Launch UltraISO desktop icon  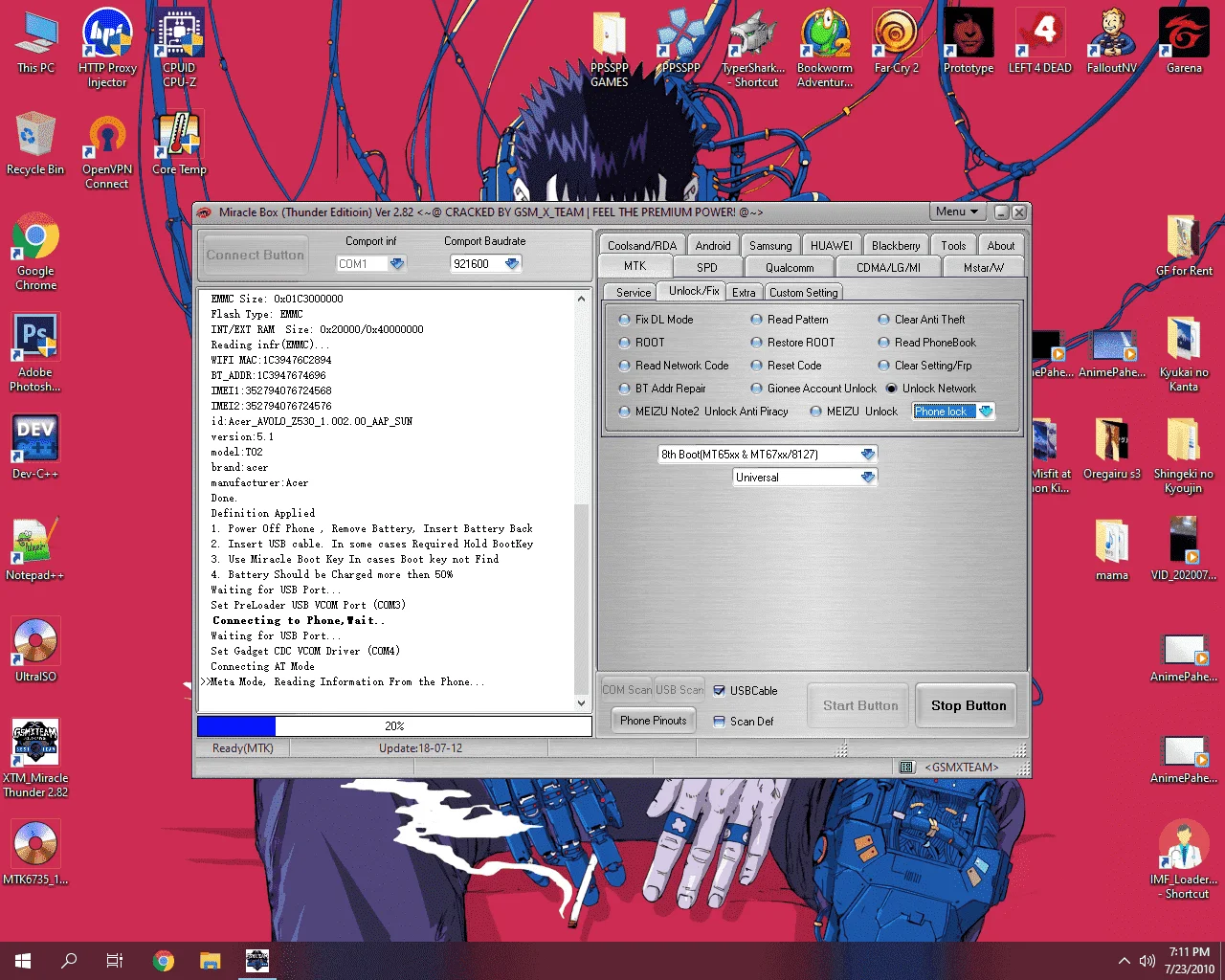point(35,651)
